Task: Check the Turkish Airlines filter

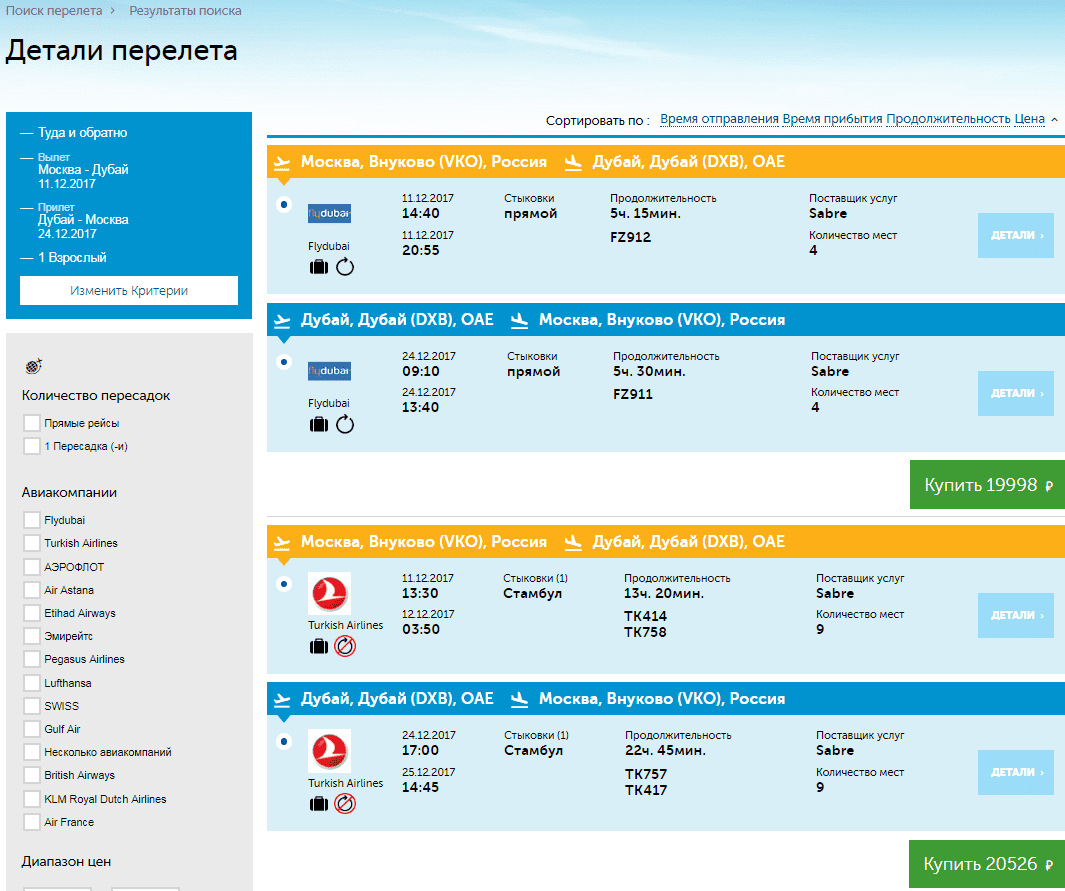Action: pos(31,543)
